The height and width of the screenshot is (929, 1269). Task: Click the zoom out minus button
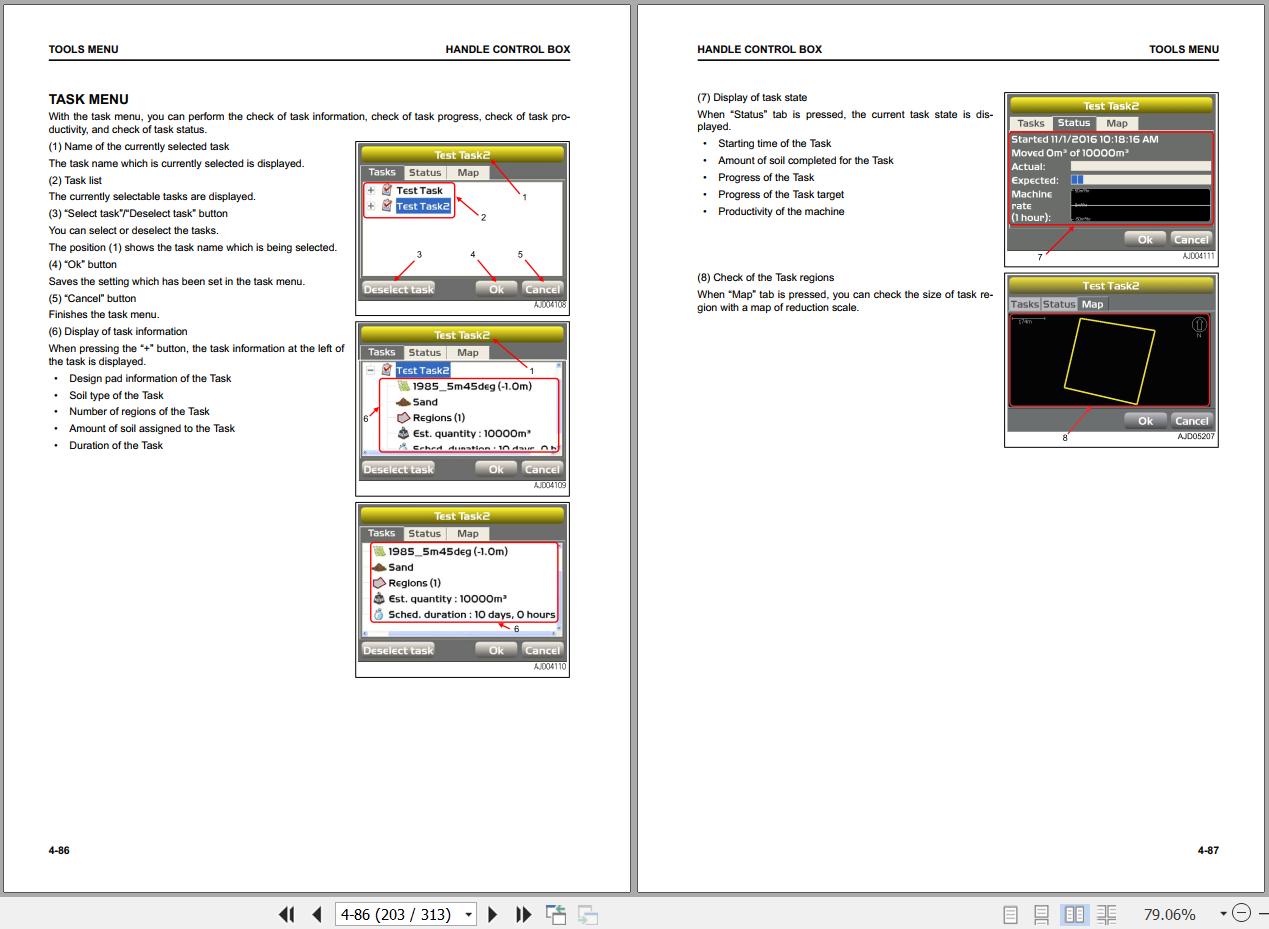click(x=1241, y=913)
